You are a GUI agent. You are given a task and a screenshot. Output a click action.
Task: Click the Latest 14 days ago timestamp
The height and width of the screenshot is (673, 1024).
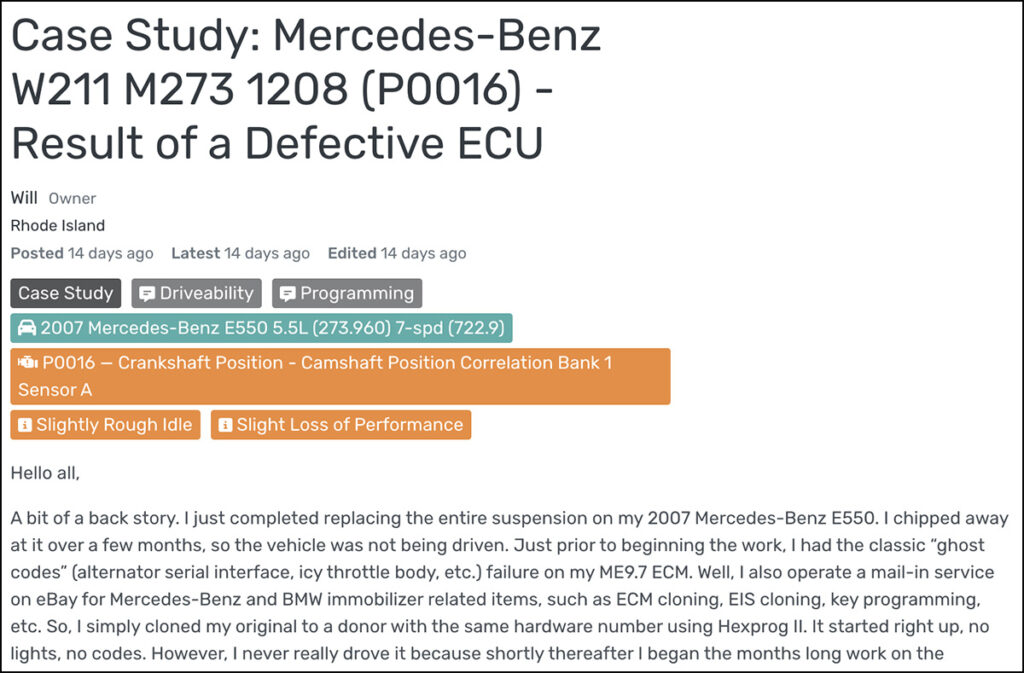coord(240,254)
